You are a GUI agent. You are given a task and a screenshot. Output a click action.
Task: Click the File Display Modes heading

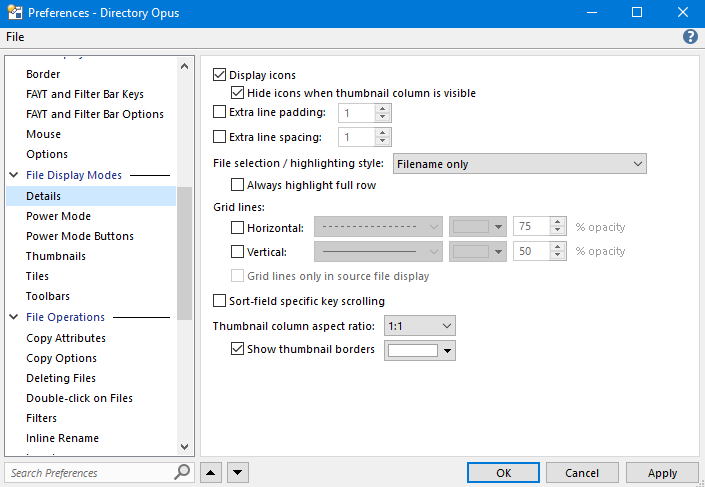pos(74,175)
